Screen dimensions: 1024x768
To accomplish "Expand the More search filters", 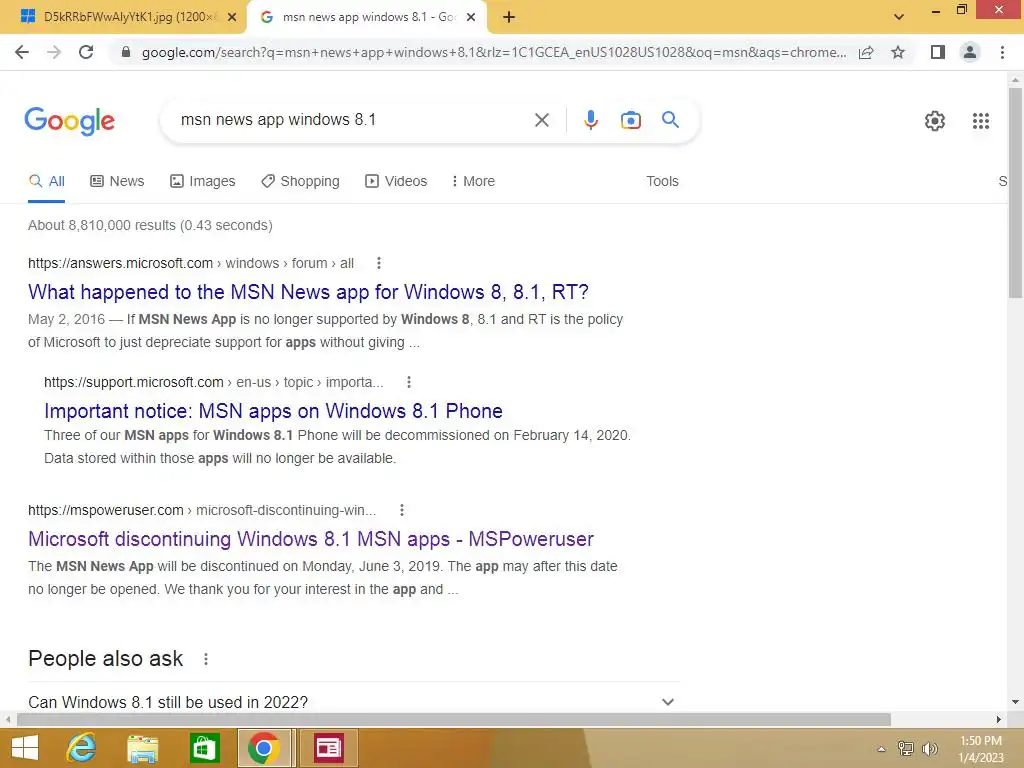I will click(x=473, y=182).
